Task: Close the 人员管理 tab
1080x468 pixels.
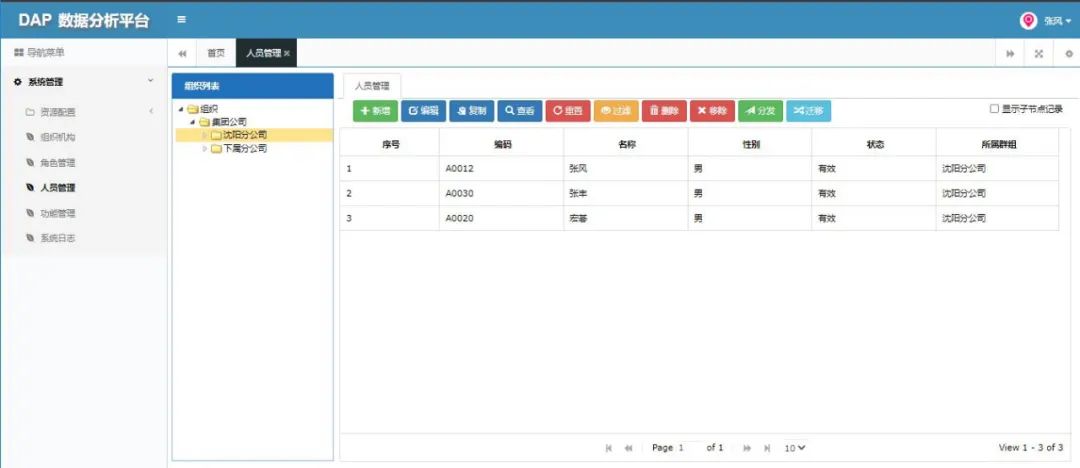Action: click(x=287, y=54)
